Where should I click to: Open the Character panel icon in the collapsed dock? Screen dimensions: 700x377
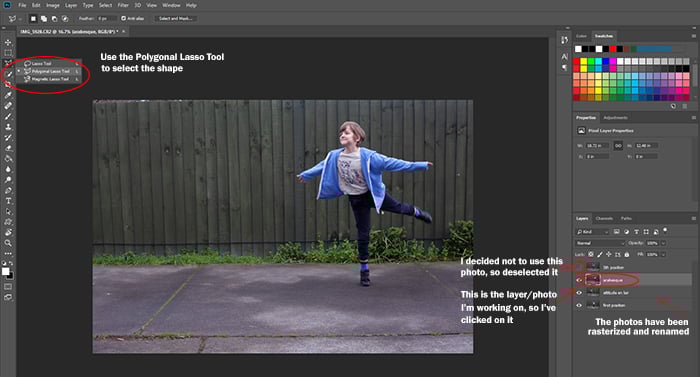[x=564, y=57]
